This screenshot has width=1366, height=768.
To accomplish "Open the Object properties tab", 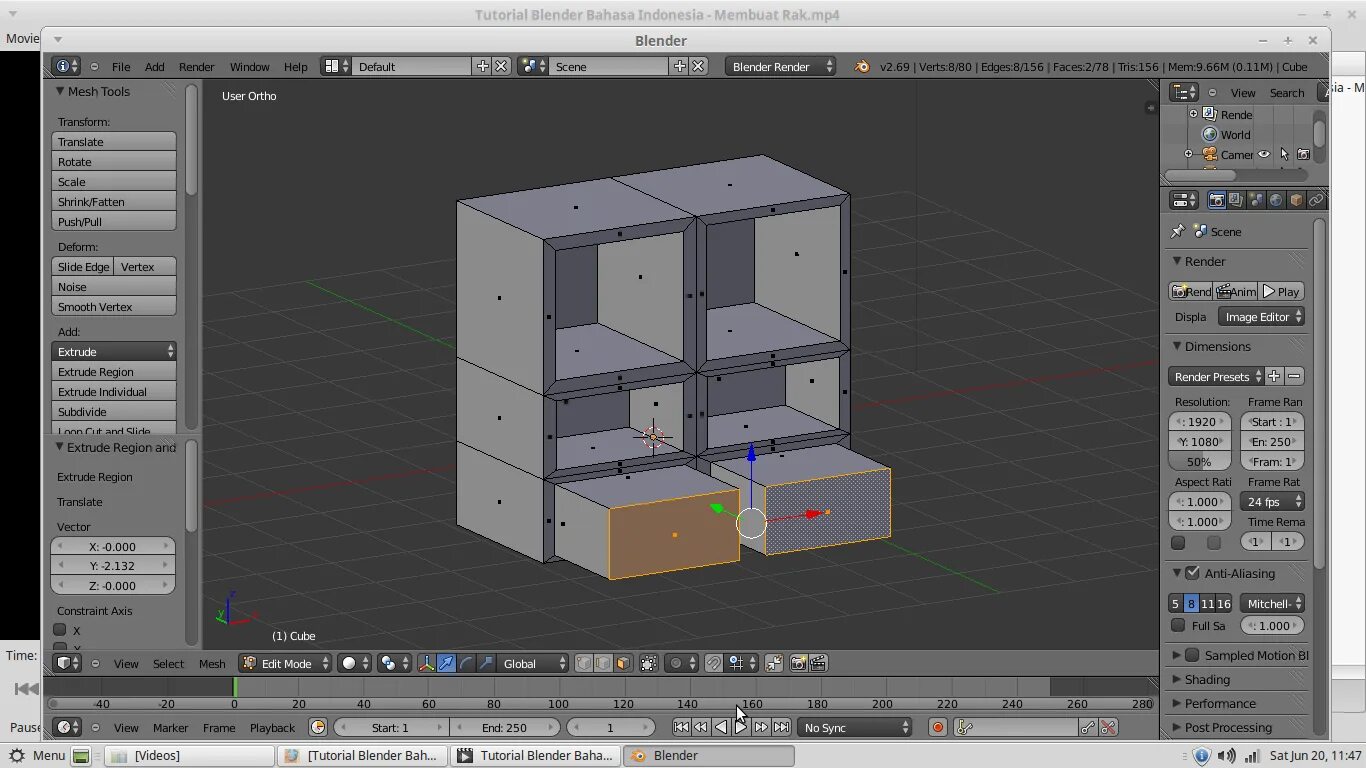I will (1296, 200).
